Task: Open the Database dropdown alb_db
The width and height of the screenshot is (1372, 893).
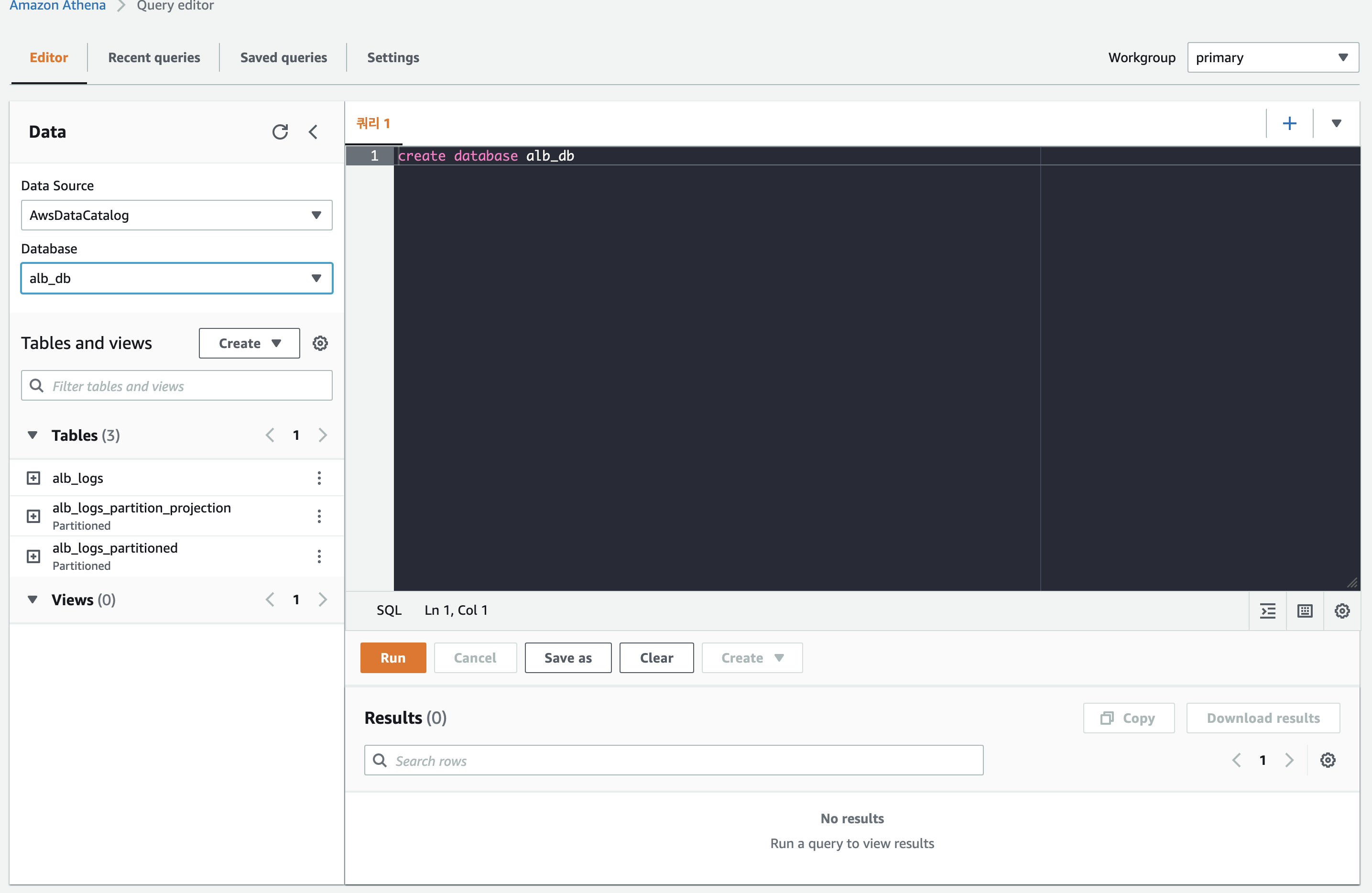Action: 176,278
